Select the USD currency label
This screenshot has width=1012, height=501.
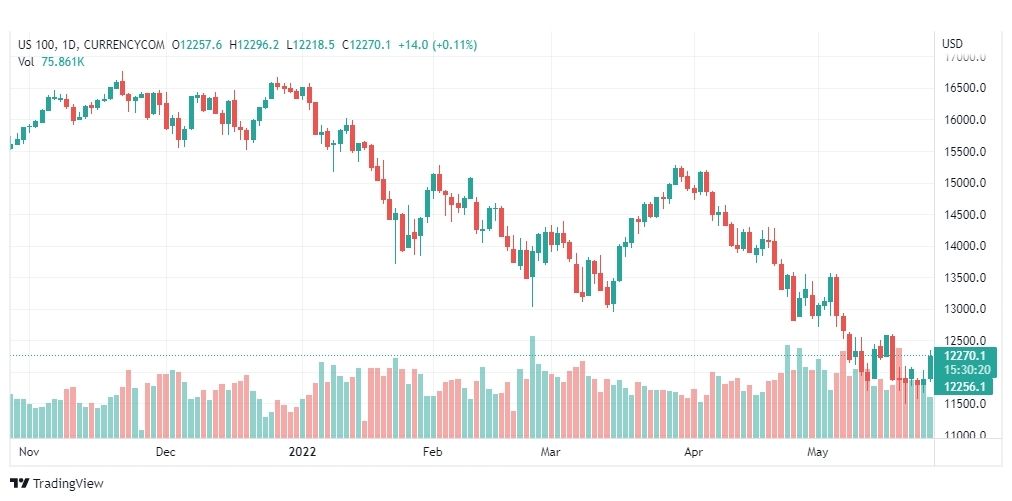[952, 44]
